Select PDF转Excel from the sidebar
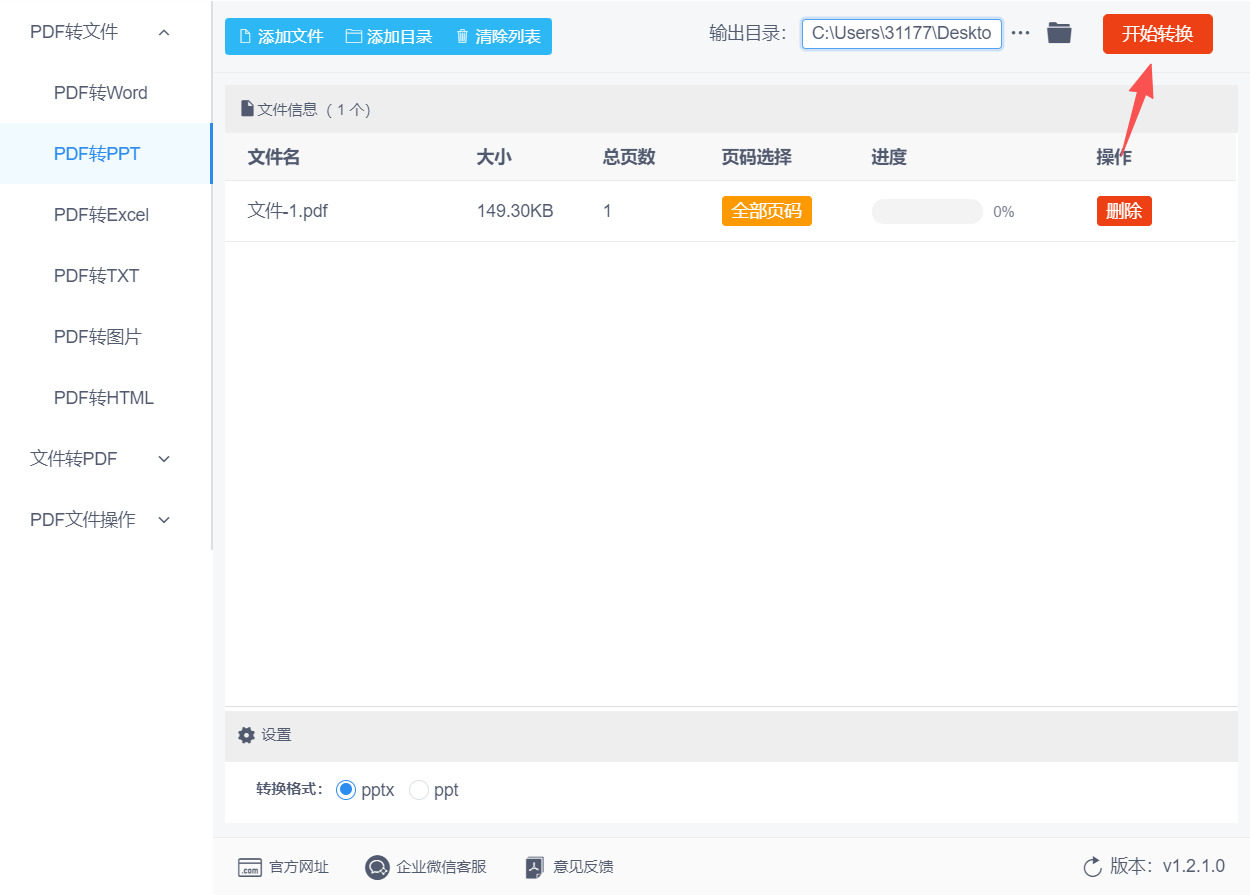Viewport: 1250px width, 895px height. (x=103, y=214)
